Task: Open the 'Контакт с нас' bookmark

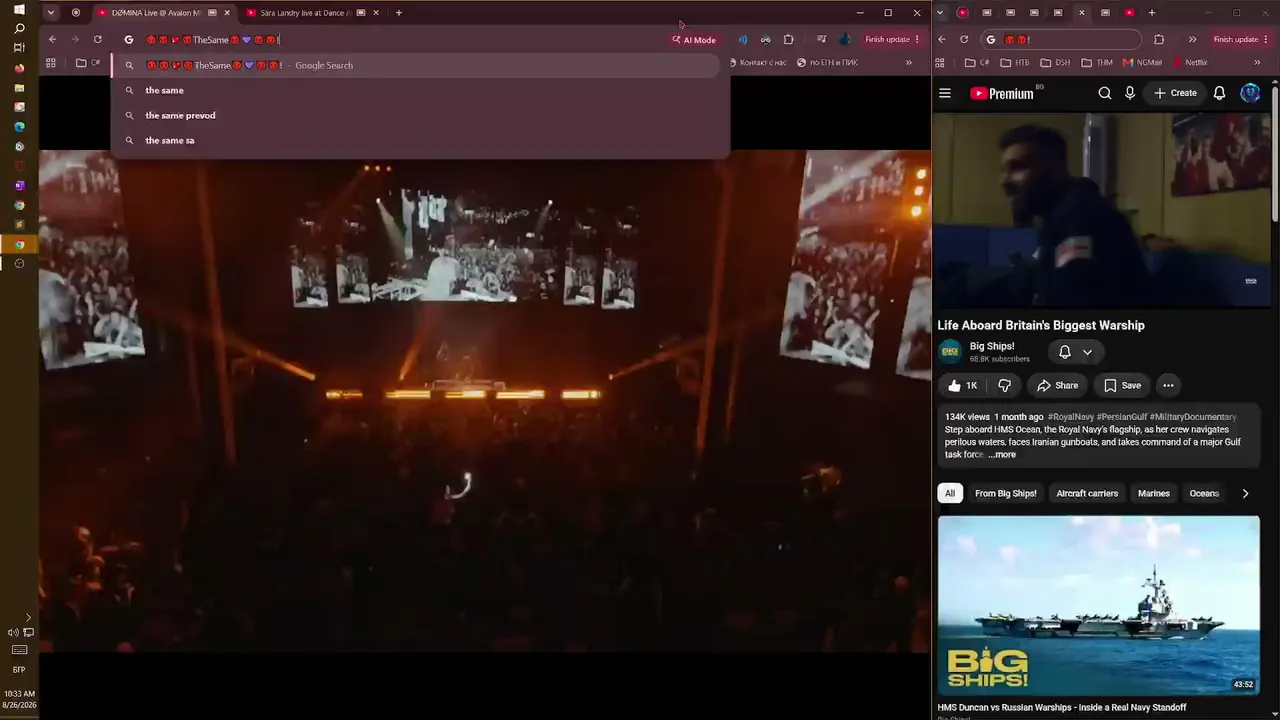Action: coord(757,63)
